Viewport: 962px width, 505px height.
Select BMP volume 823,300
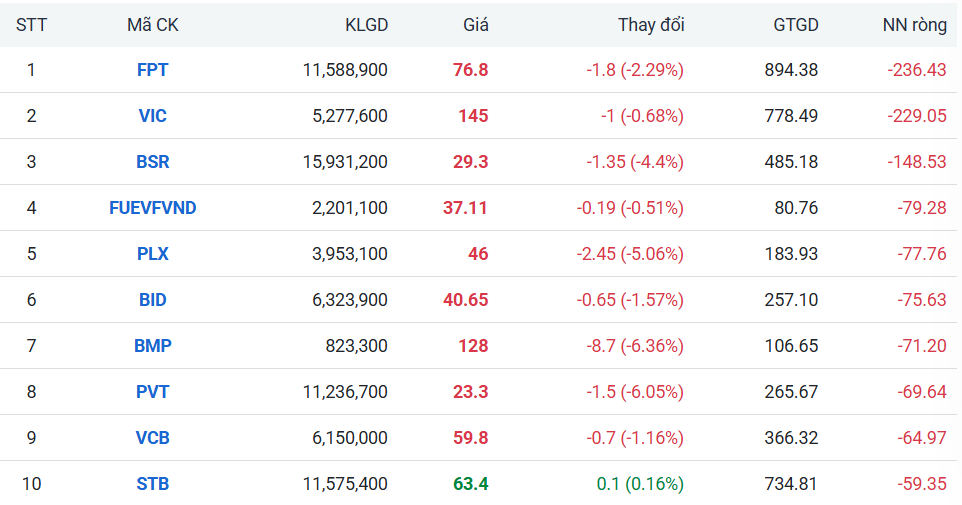tap(356, 346)
